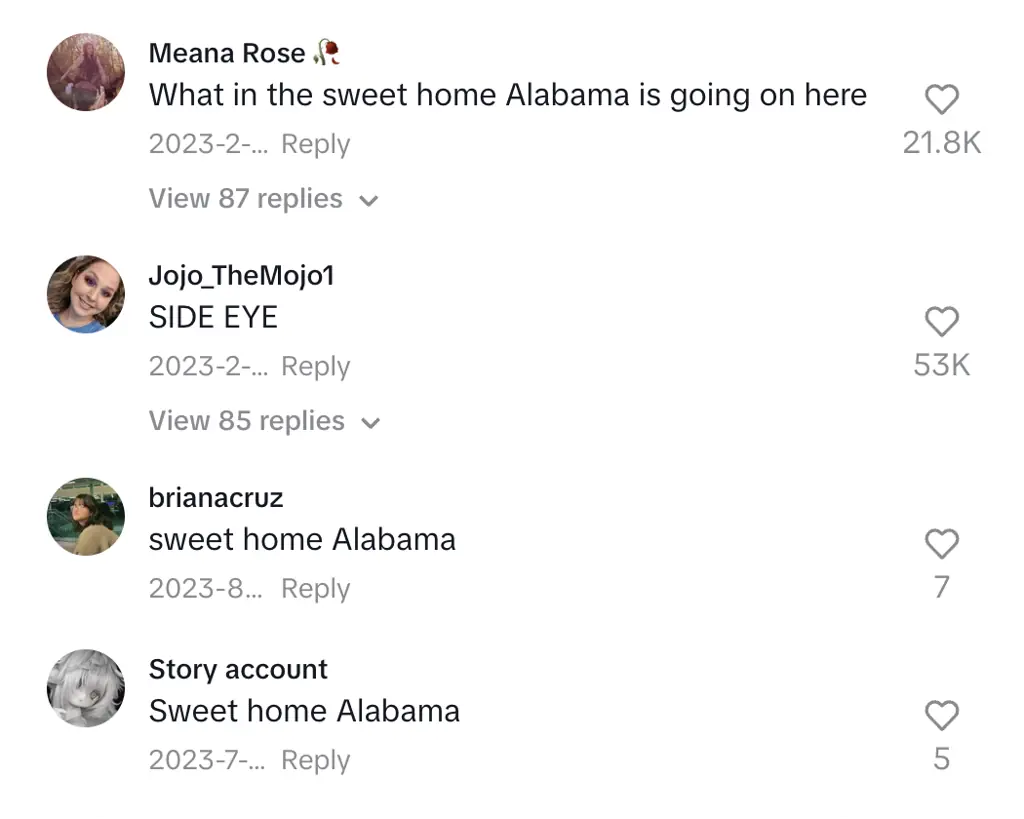Reply to Meana Rose's comment
Viewport: 1024px width, 819px height.
pyautogui.click(x=315, y=144)
